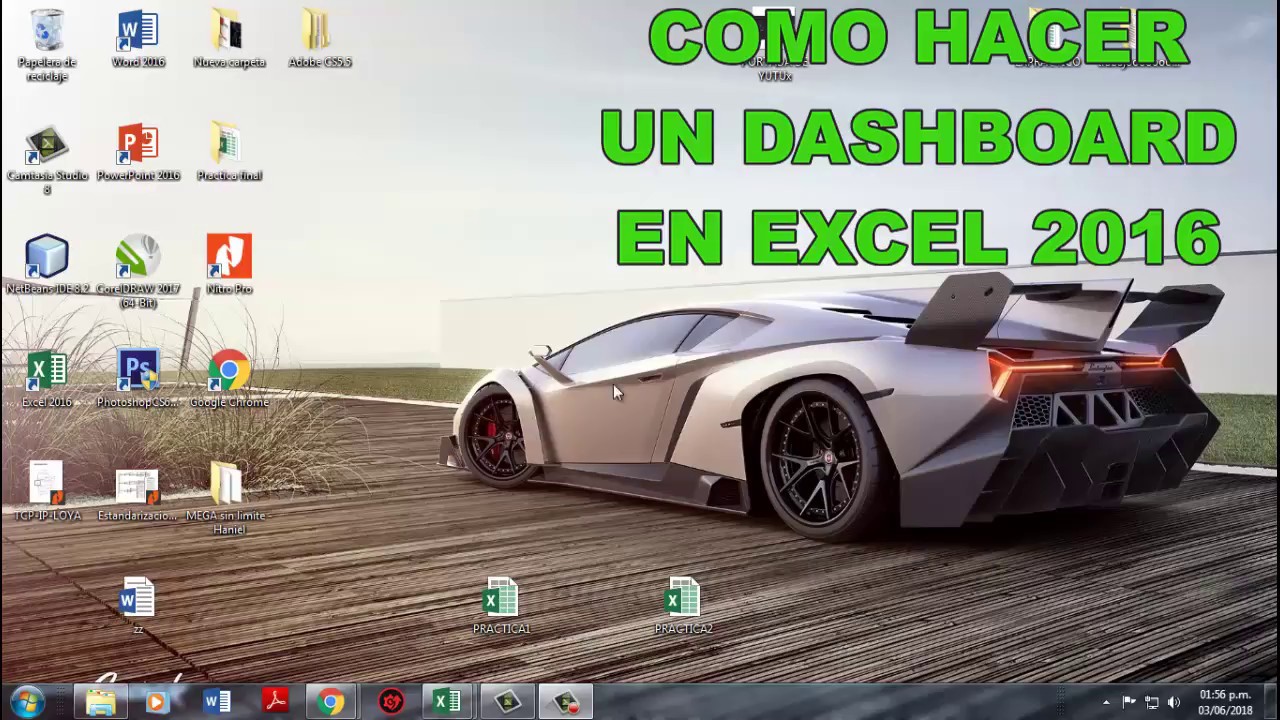Launch the Excel 2016 desktop shortcut
Screen dimensions: 1280x720
[x=47, y=379]
